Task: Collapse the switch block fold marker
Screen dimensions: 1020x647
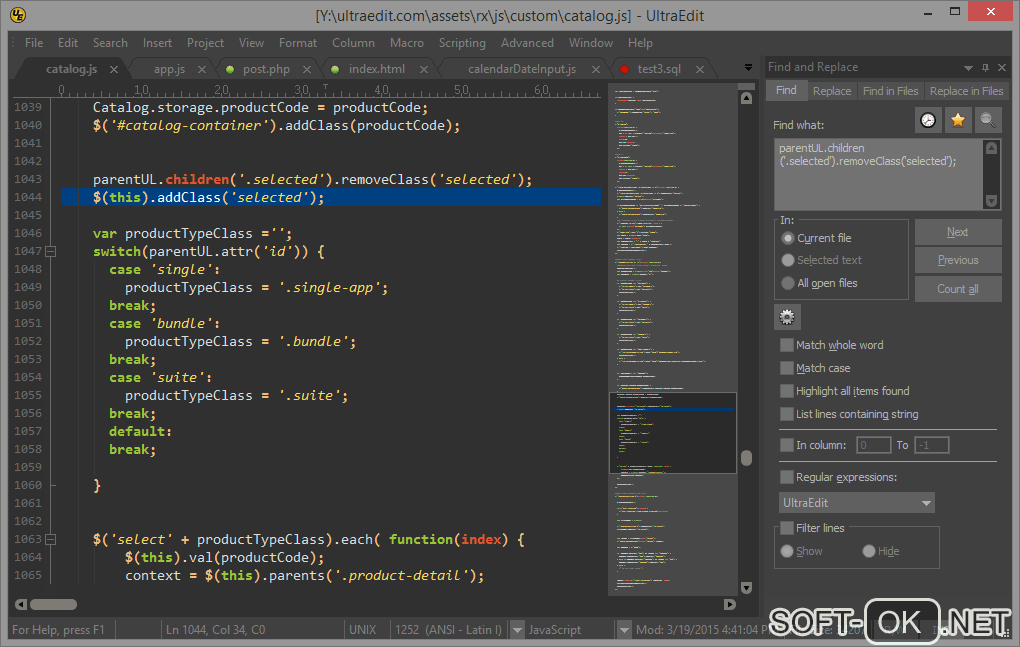Action: (50, 252)
